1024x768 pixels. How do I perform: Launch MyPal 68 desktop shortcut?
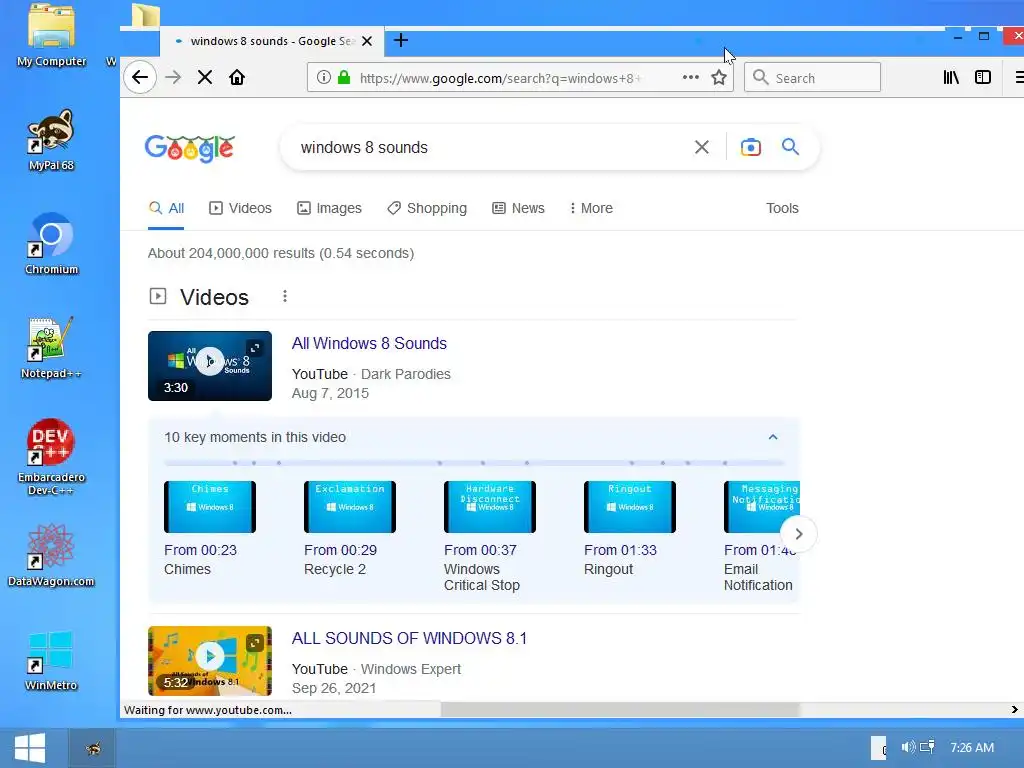tap(52, 140)
